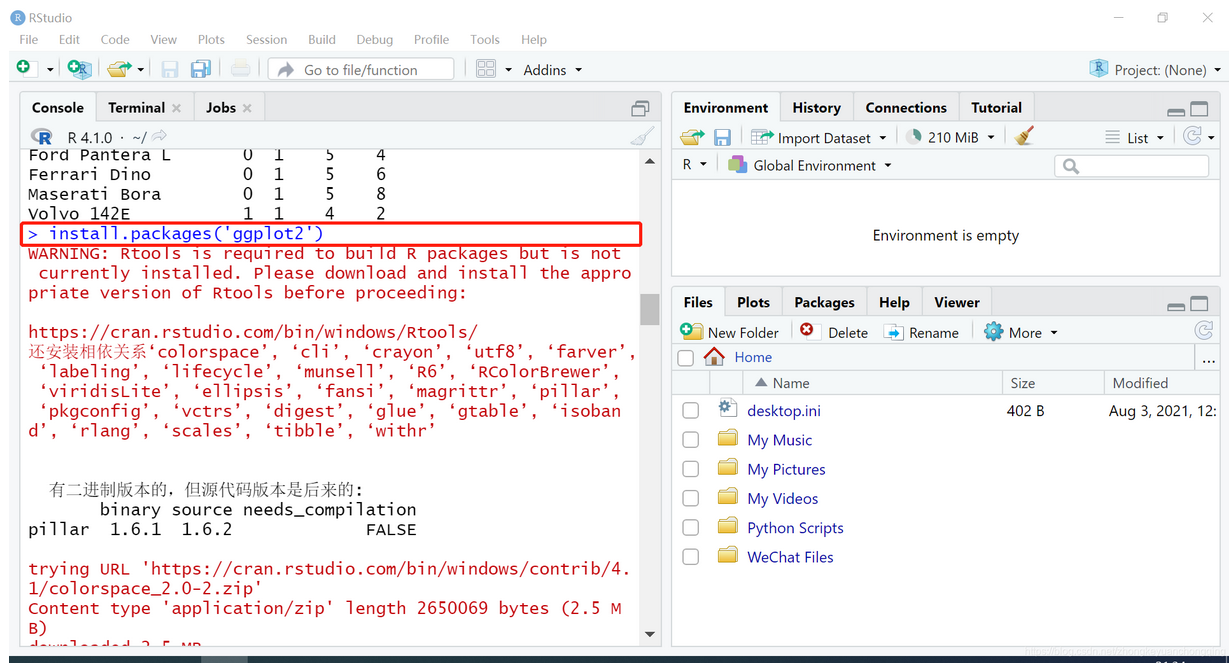Tick the checkbox for desktop.ini
This screenshot has height=663, width=1229.
[690, 410]
